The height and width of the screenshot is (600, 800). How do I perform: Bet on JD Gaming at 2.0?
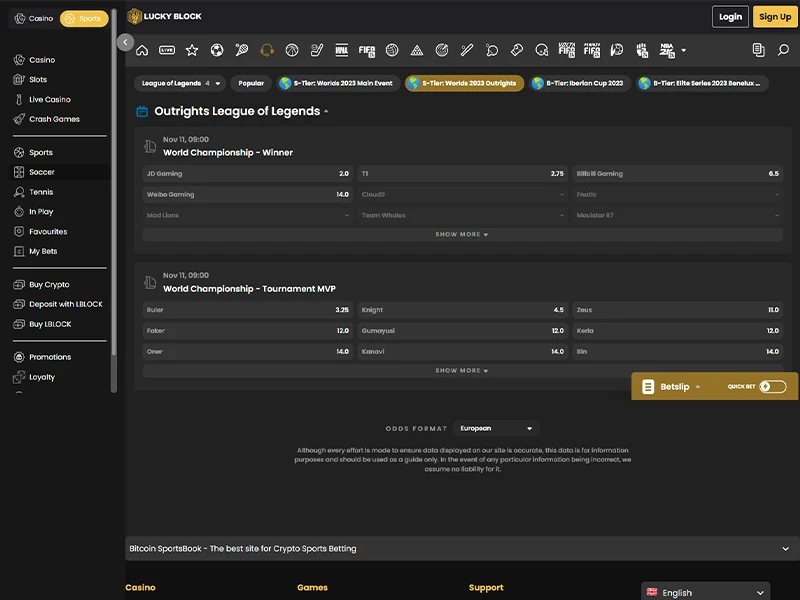click(248, 173)
